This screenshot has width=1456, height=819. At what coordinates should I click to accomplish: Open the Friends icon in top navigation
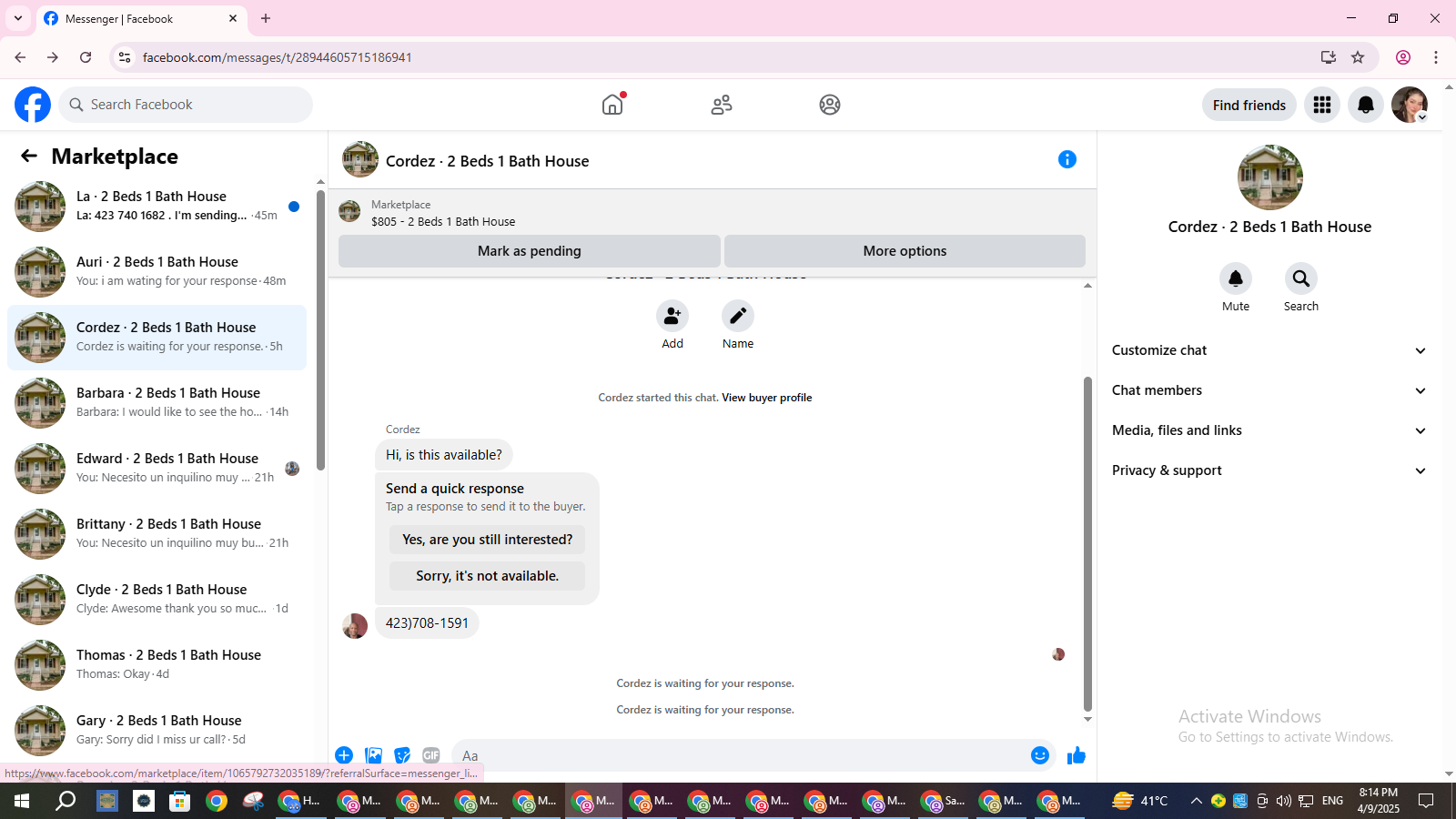click(722, 105)
